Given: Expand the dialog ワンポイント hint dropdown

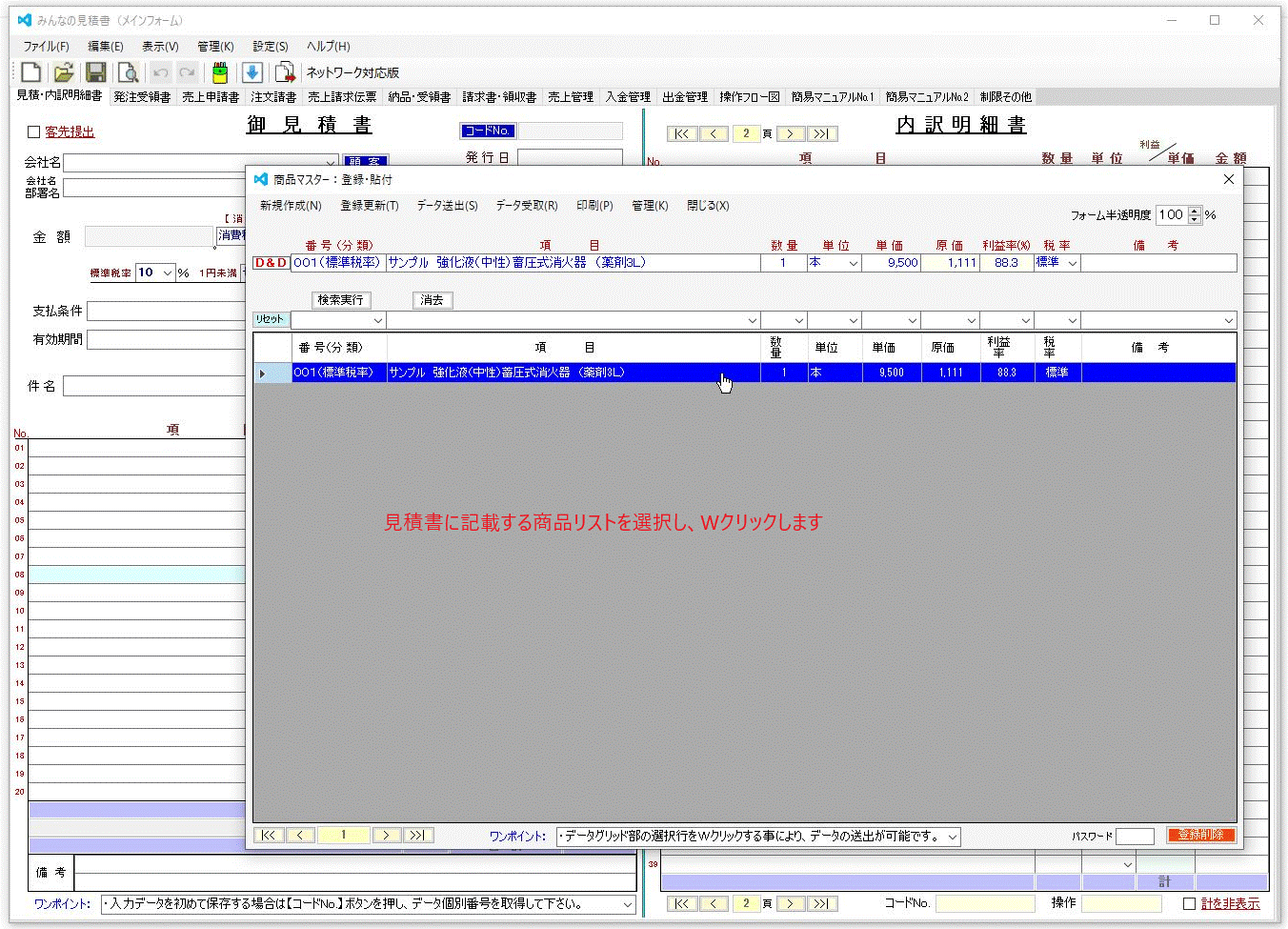Looking at the screenshot, I should coord(952,837).
